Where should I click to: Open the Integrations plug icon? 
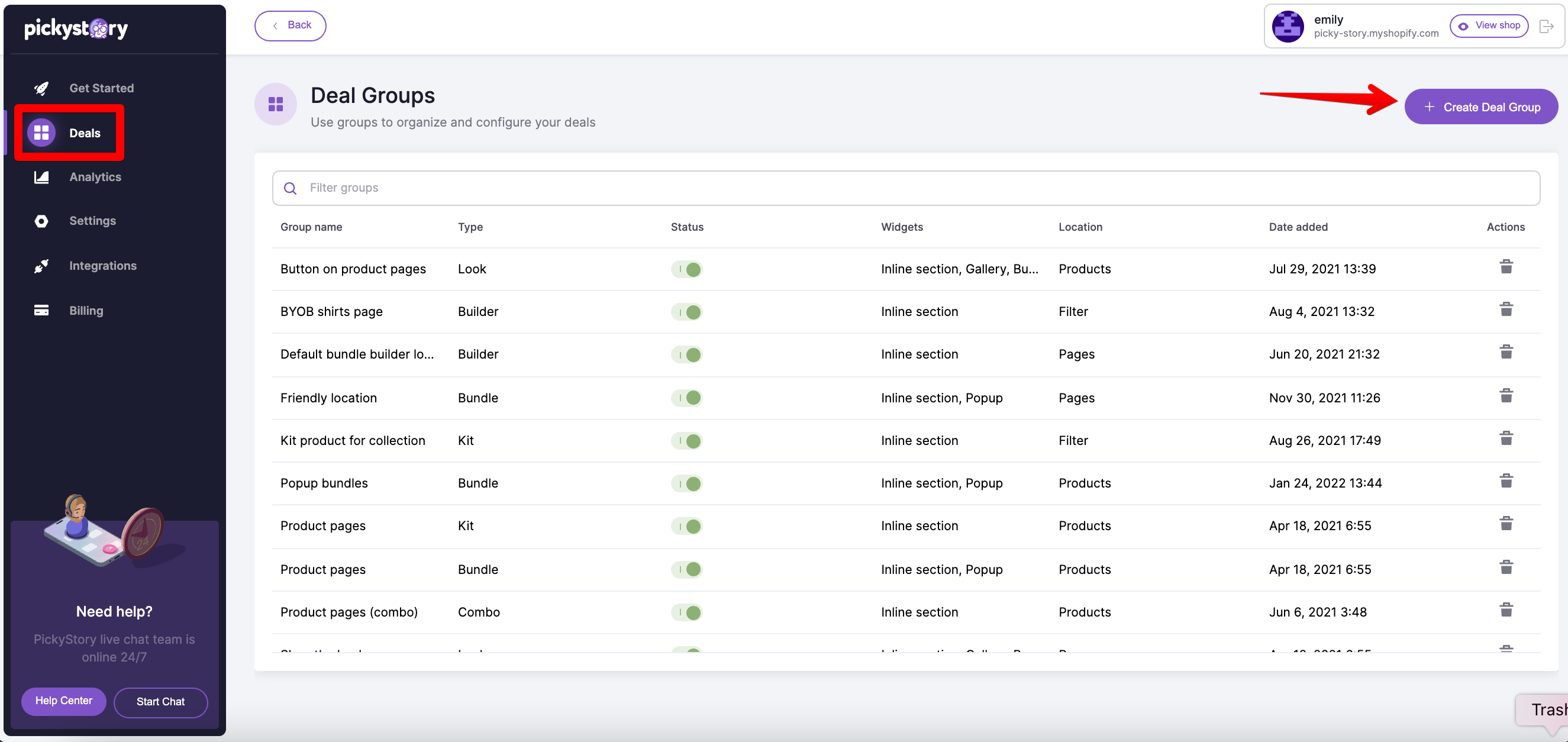tap(41, 266)
